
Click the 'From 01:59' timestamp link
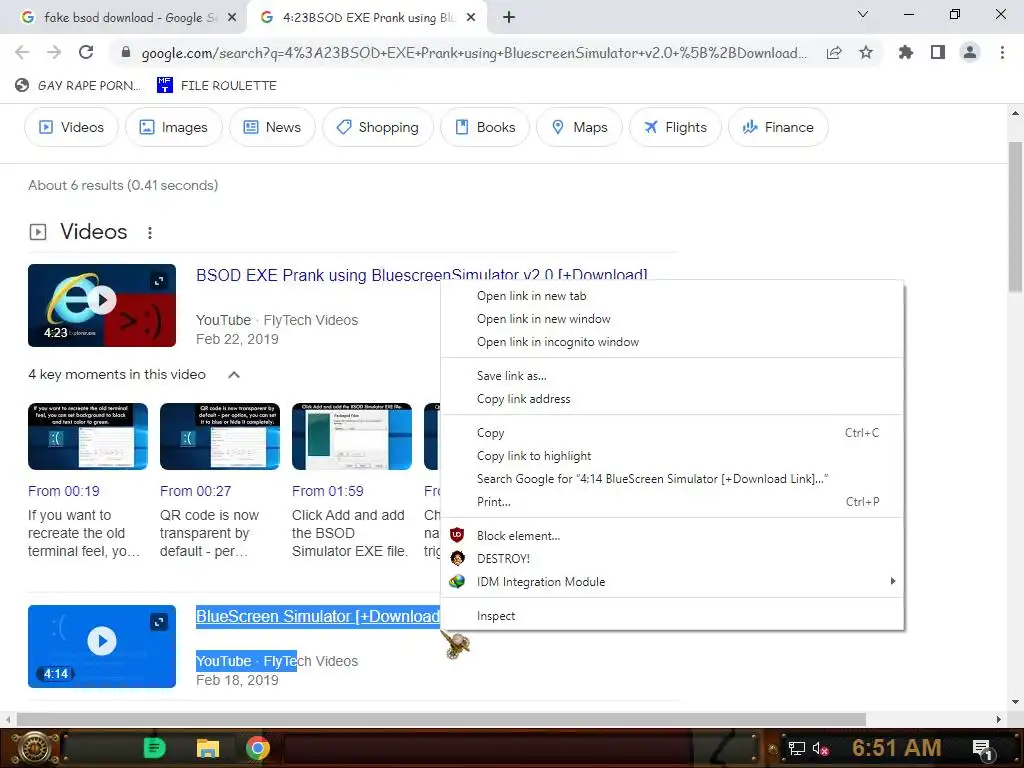328,491
